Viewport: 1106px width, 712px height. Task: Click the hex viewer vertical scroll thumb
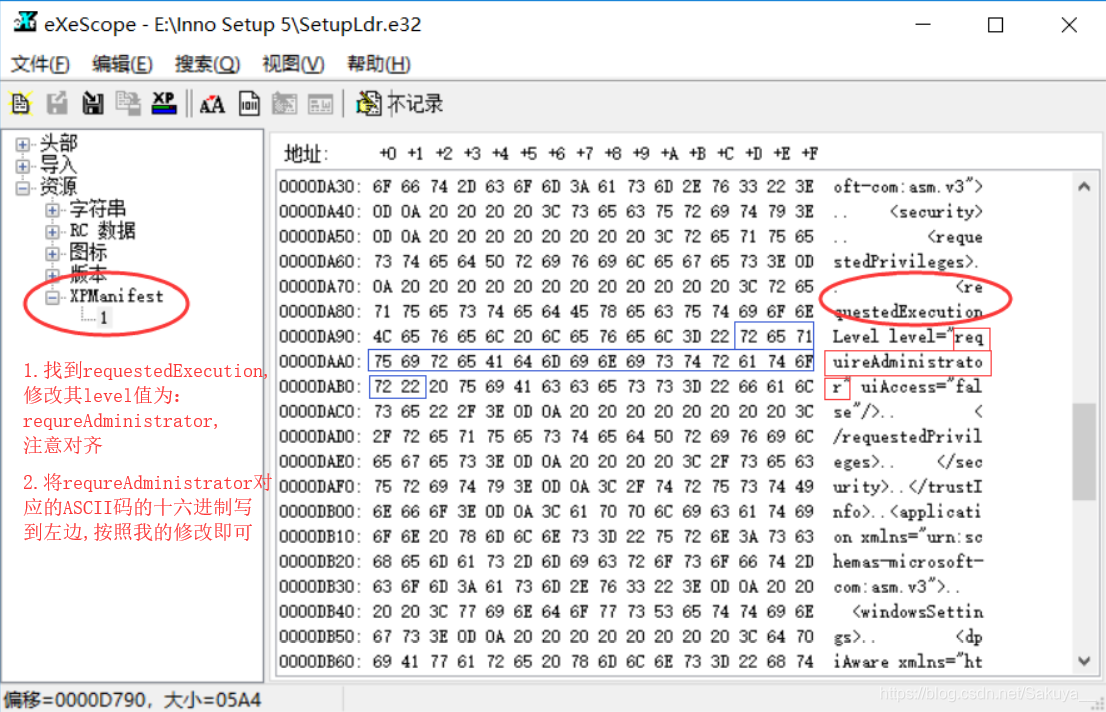pos(1084,452)
